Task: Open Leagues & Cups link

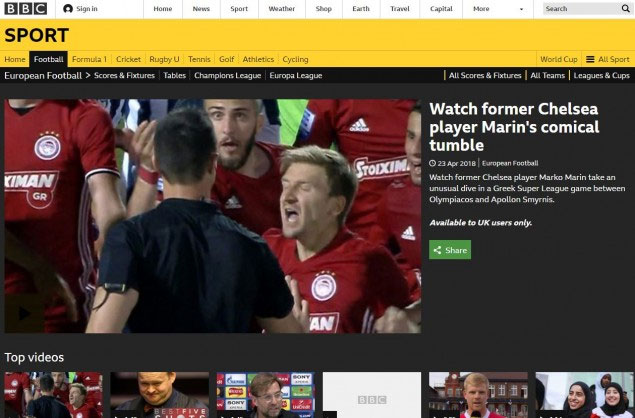Action: point(601,75)
